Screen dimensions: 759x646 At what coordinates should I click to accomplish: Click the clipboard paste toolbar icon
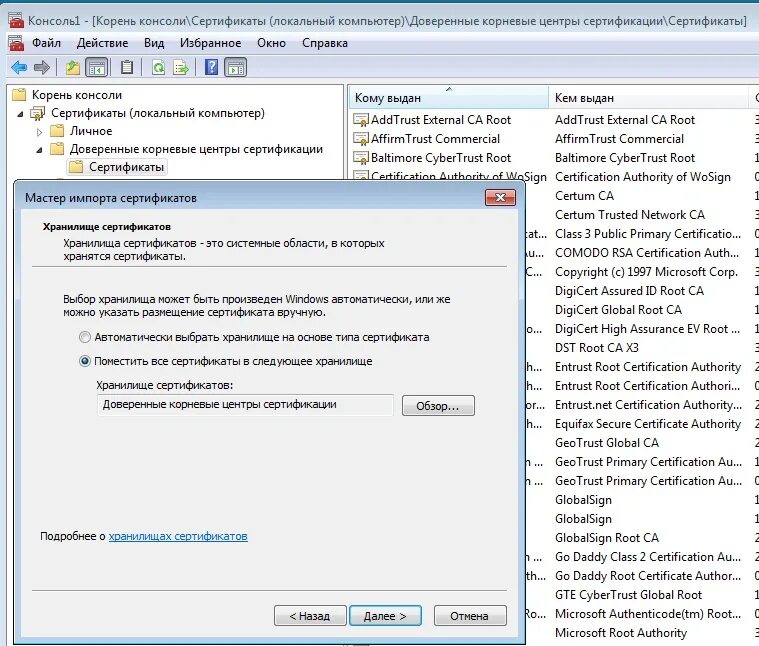click(x=127, y=67)
